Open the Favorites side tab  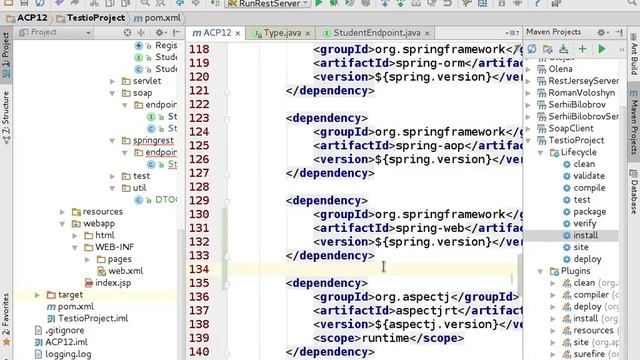pyautogui.click(x=6, y=319)
